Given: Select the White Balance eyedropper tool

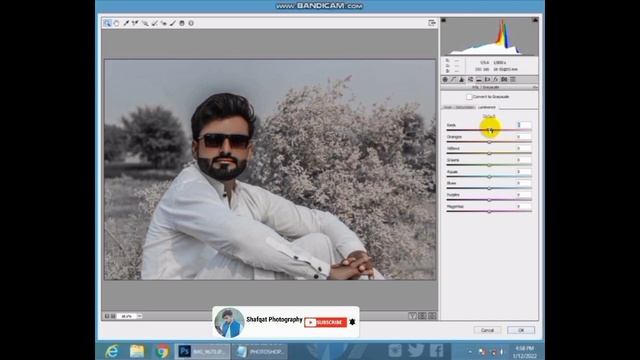Looking at the screenshot, I should click(126, 23).
